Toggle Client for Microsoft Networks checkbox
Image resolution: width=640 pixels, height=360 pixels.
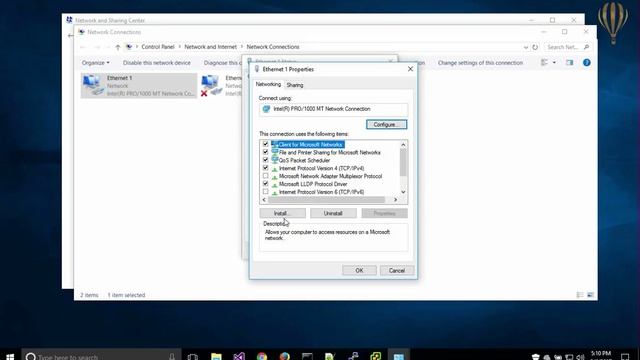(265, 144)
